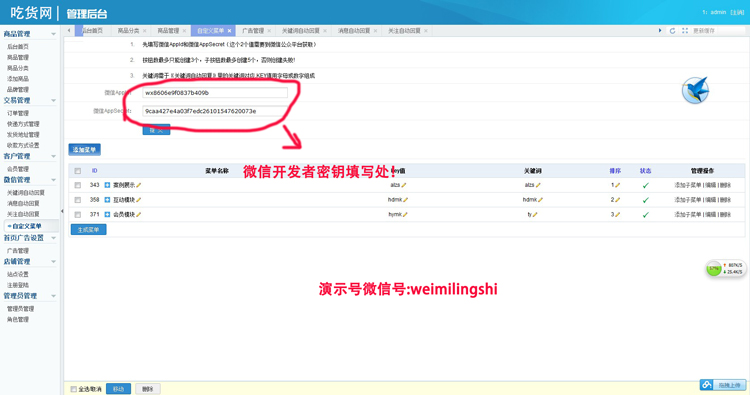750x395 pixels.
Task: Check the box for row 371
Action: point(77,215)
